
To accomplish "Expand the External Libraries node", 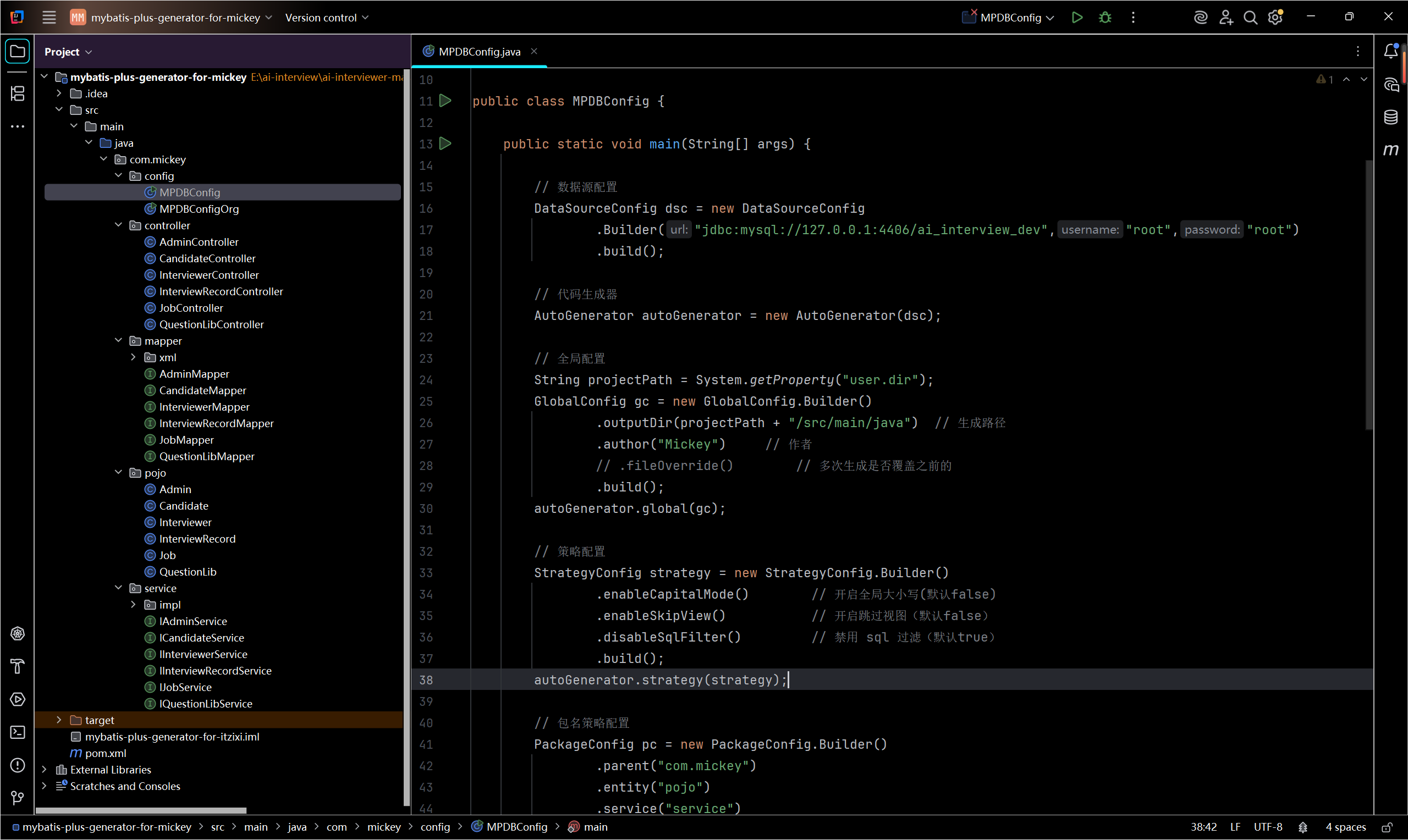I will 44,770.
